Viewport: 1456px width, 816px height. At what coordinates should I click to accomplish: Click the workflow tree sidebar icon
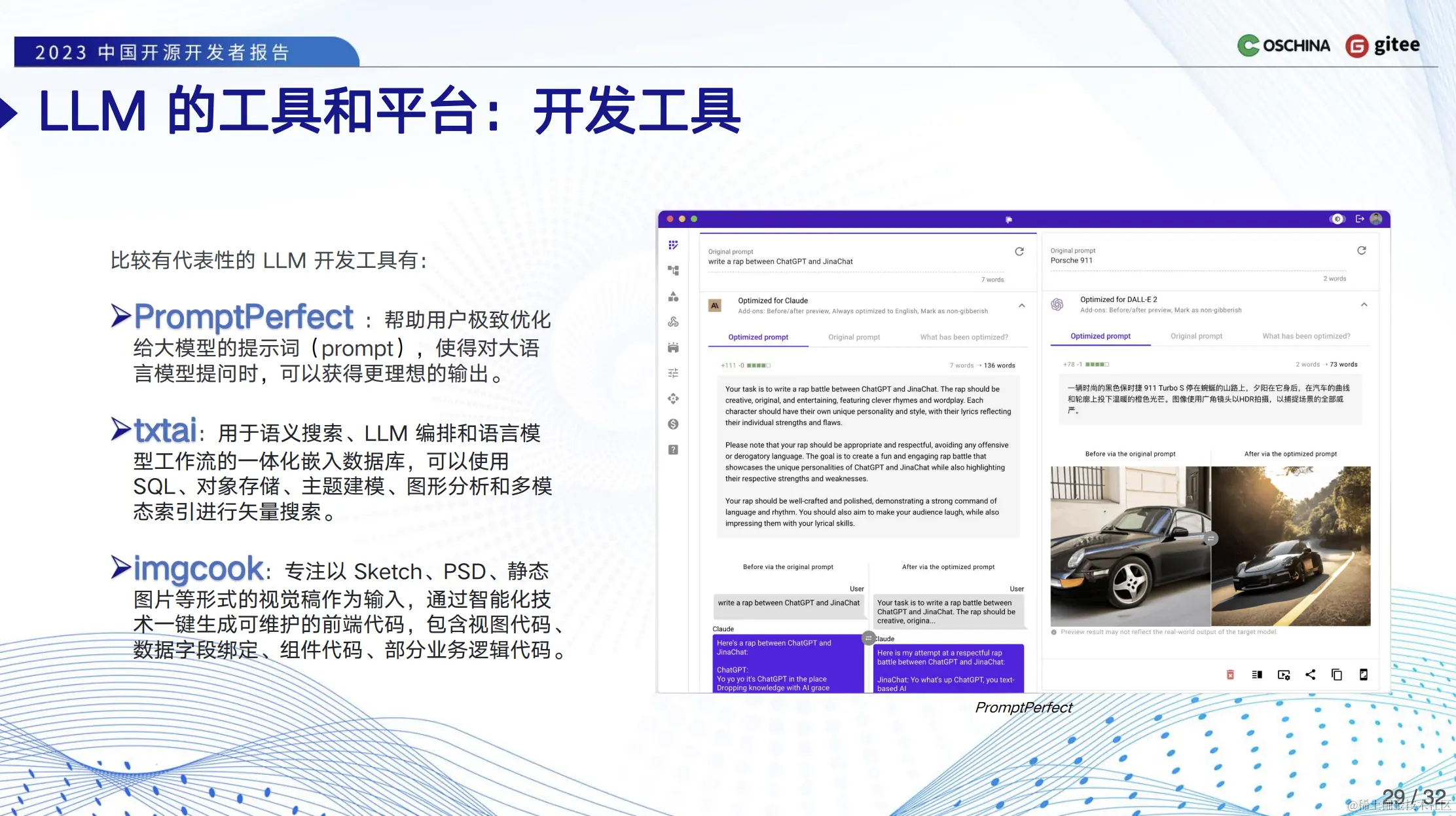coord(673,270)
